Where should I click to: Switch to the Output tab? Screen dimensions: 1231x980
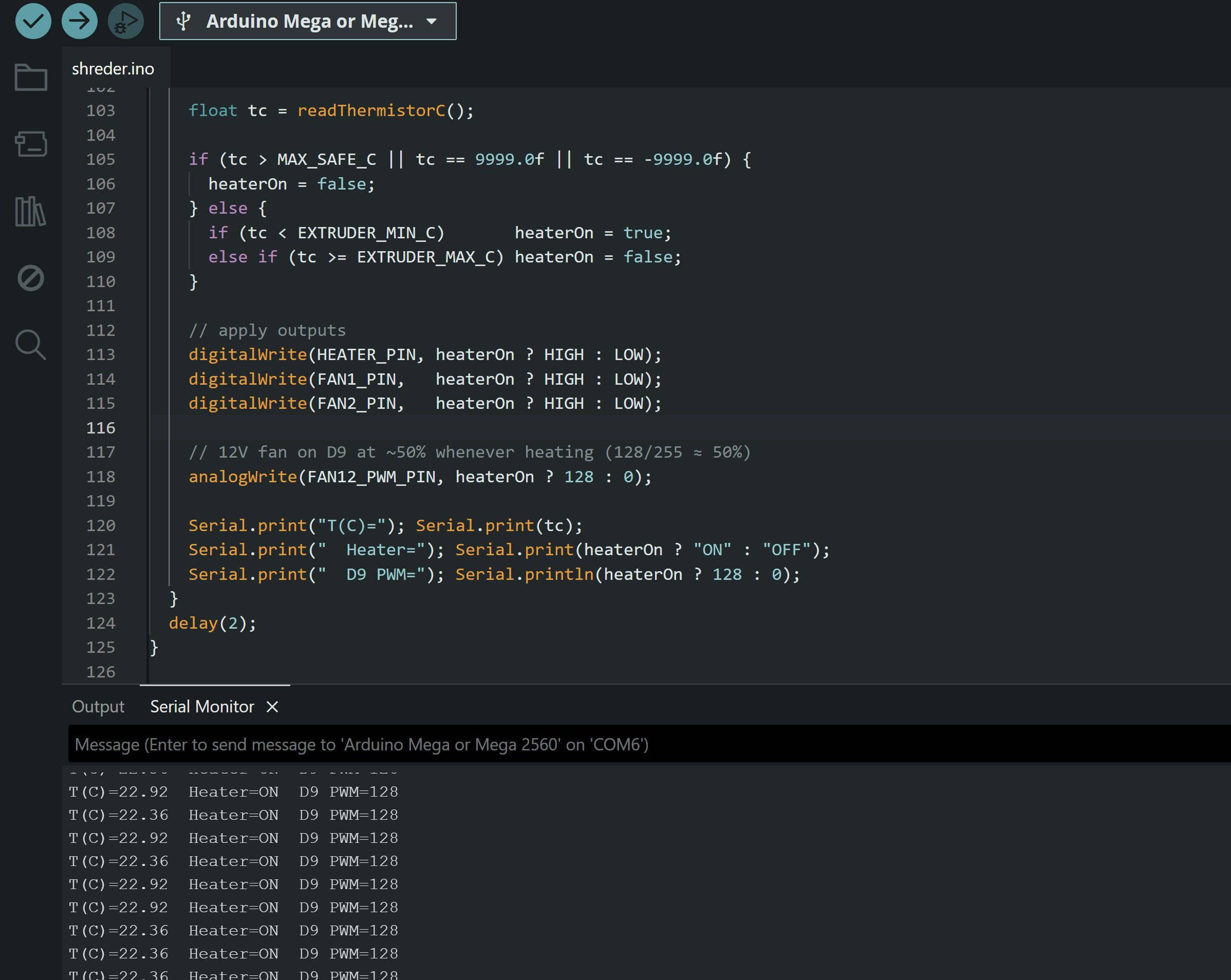click(x=98, y=707)
